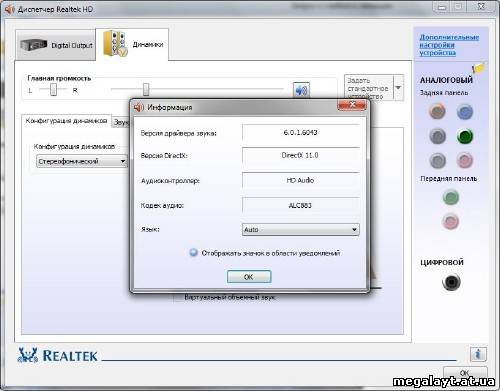Adjust the L-R balance slider thumb

[x=53, y=89]
